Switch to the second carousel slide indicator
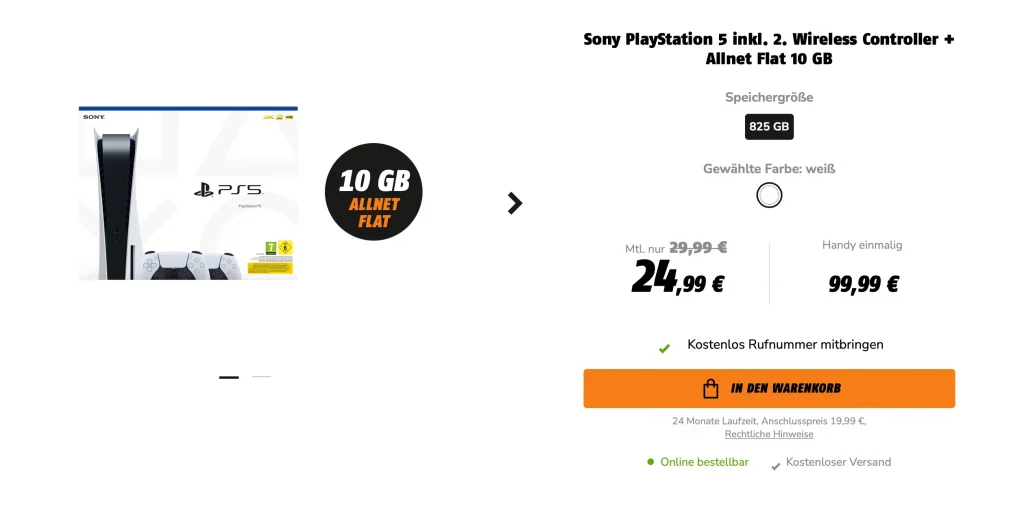 point(261,377)
